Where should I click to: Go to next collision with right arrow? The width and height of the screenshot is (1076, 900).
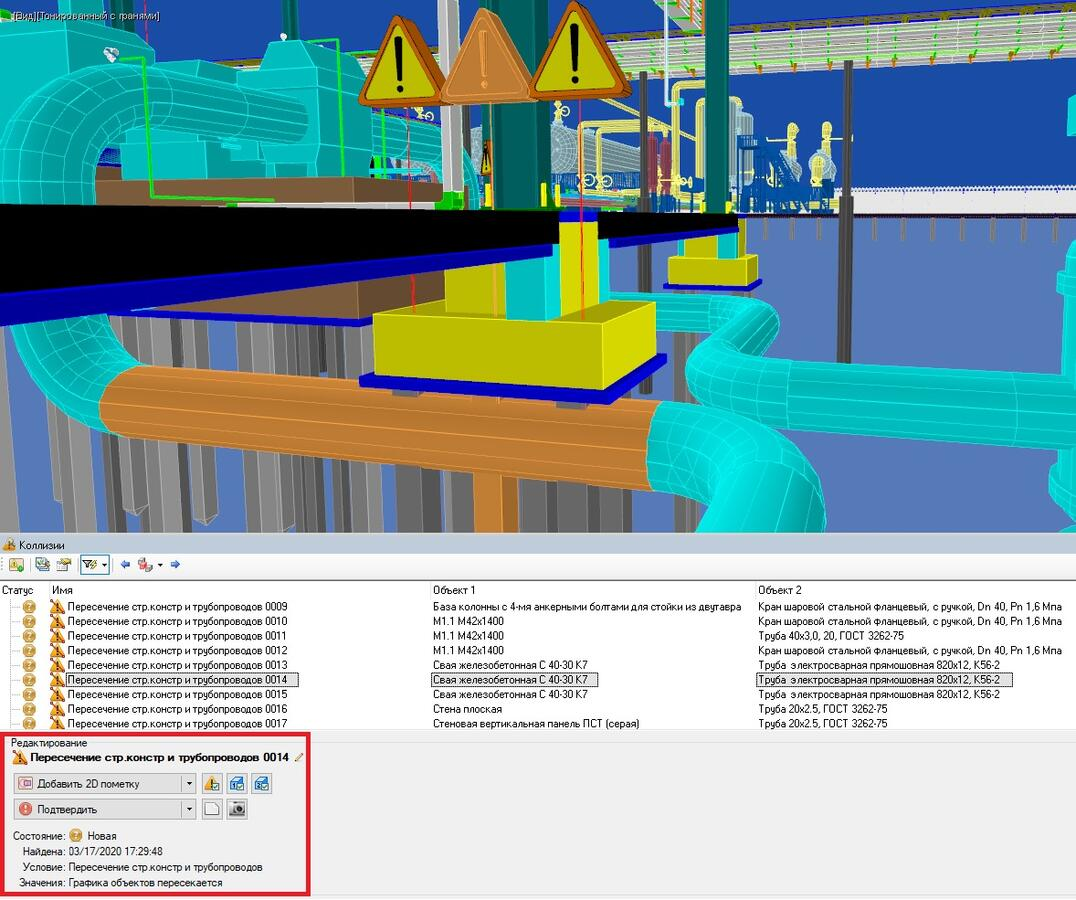coord(175,564)
